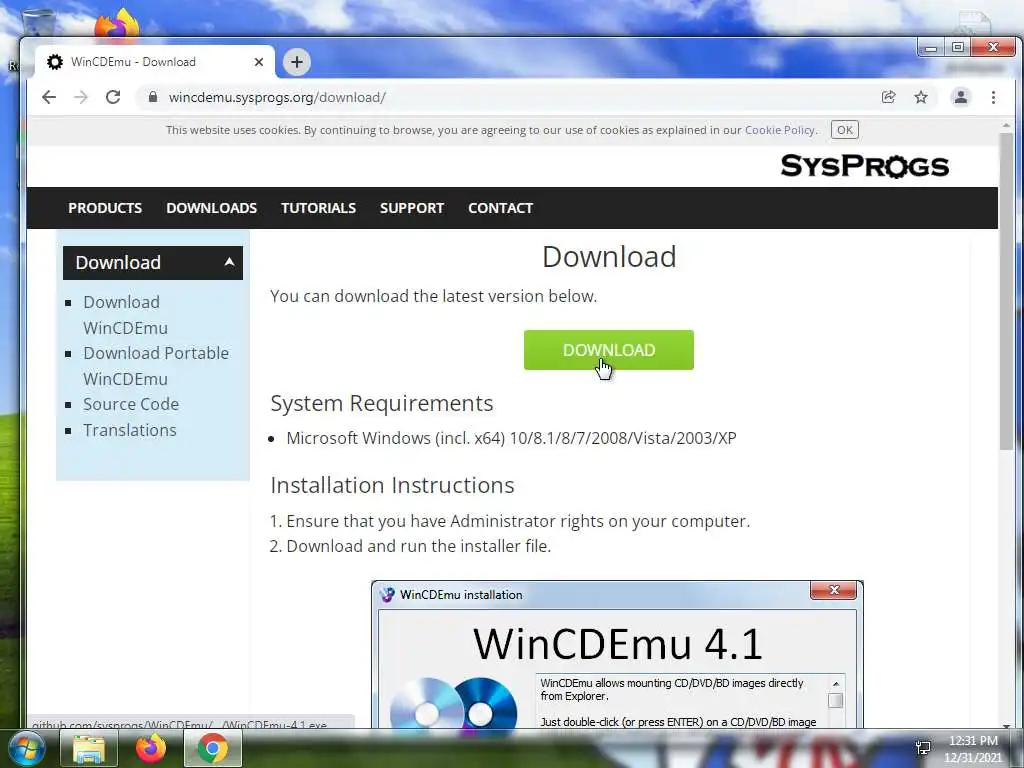1024x768 pixels.
Task: Click the Firefox desktop icon
Action: click(x=118, y=24)
